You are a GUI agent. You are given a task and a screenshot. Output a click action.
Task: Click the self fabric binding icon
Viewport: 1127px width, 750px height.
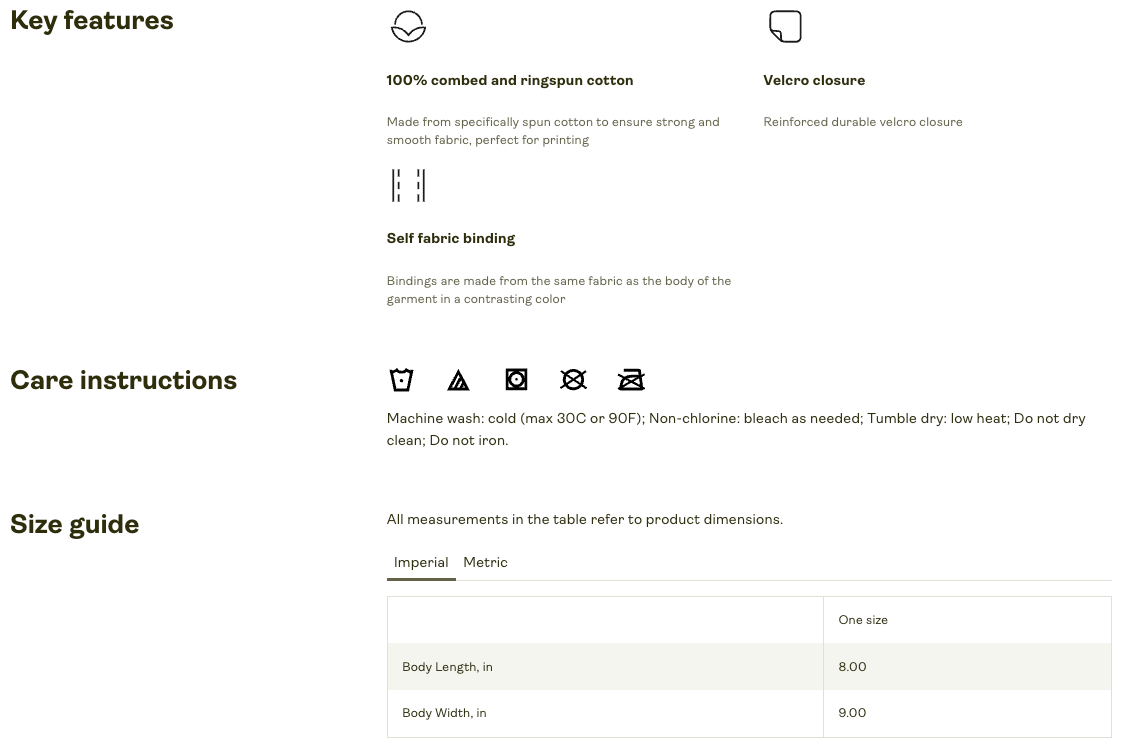click(408, 186)
